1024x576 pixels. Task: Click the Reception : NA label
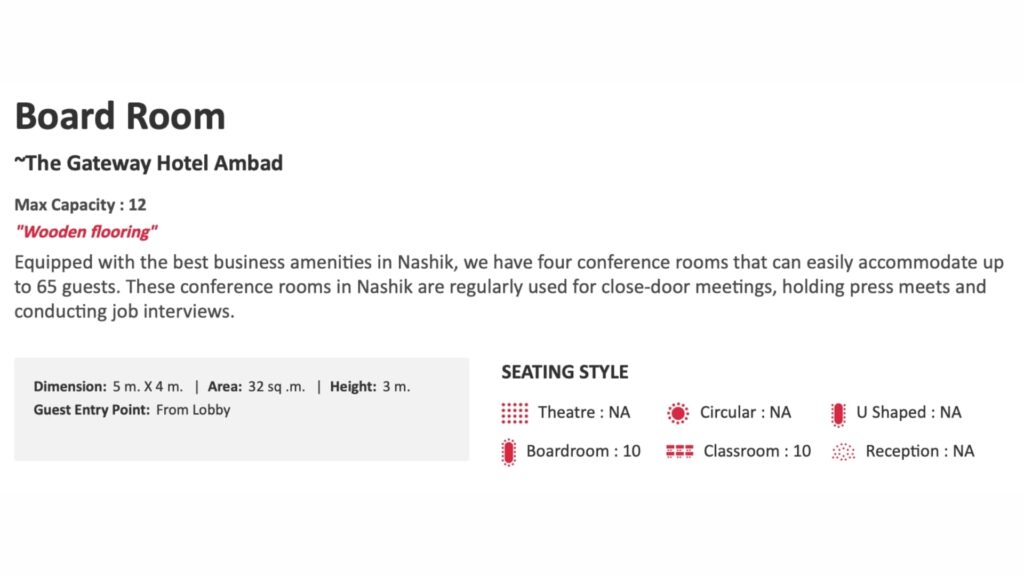919,451
